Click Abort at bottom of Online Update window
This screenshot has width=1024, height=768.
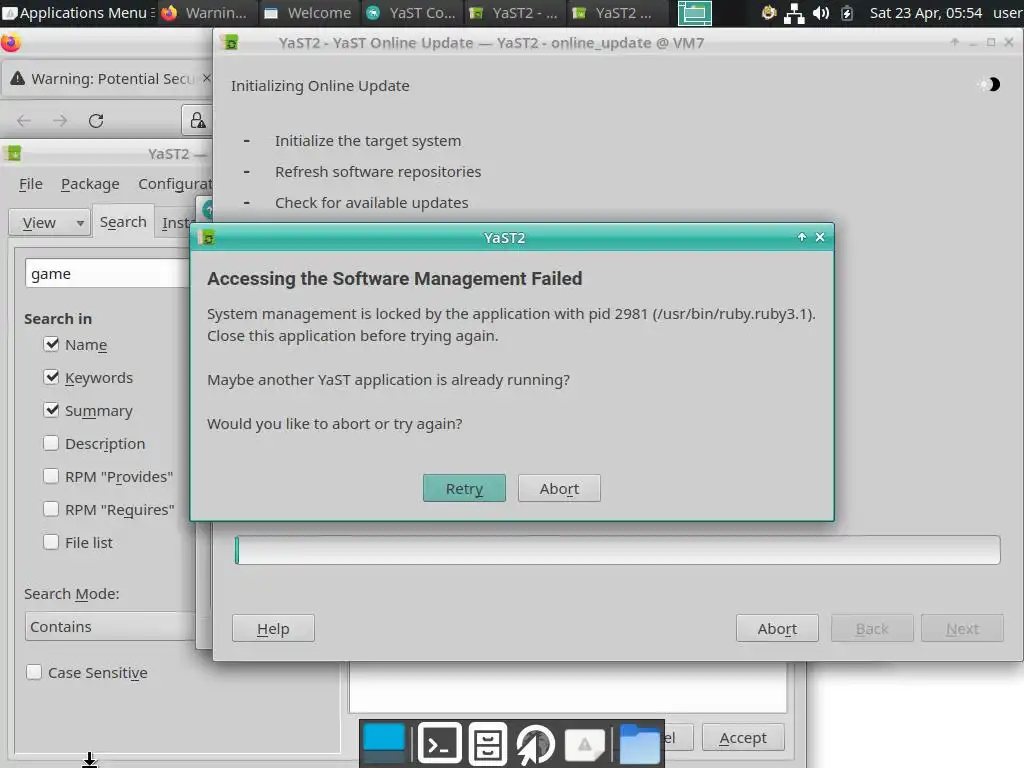click(777, 628)
